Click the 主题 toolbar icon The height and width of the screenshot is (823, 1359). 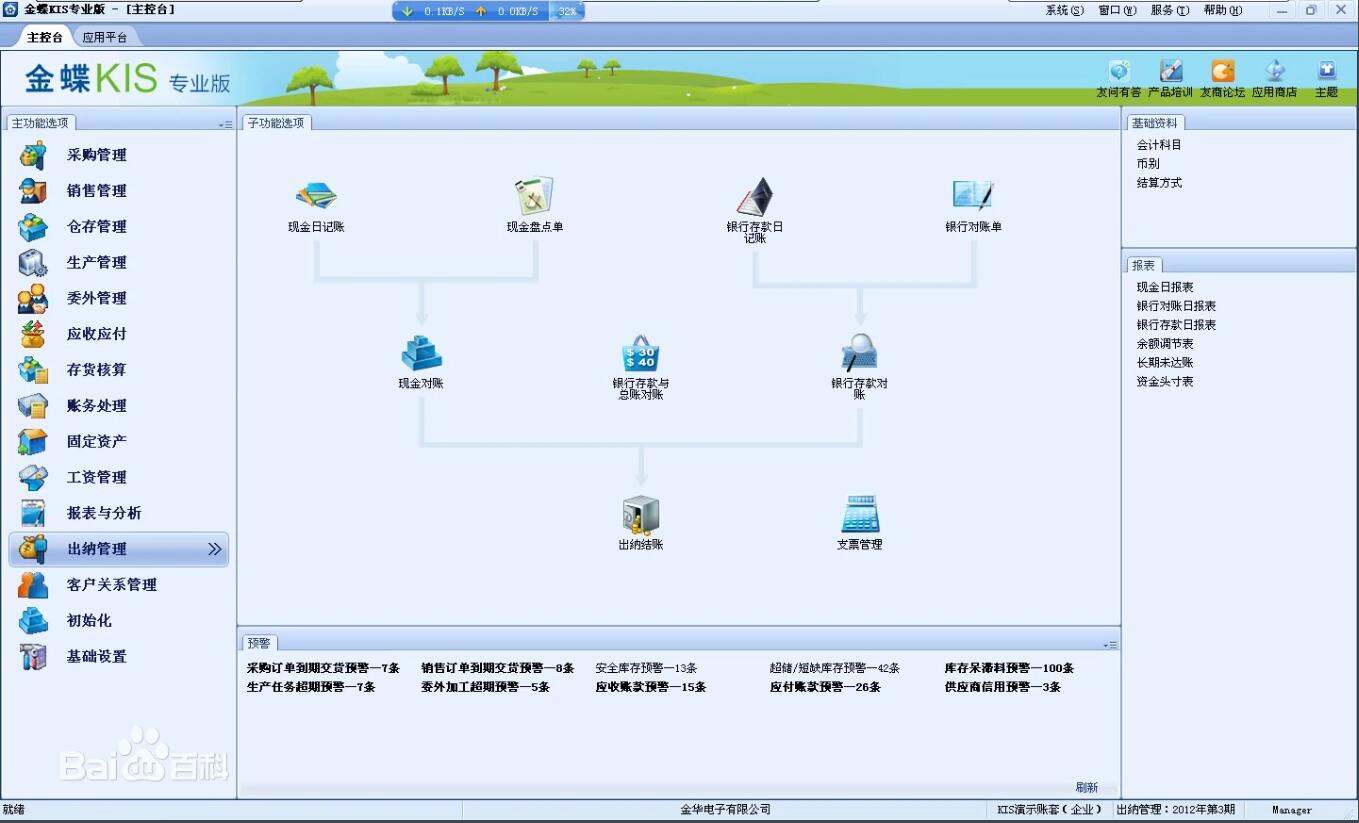tap(1326, 71)
